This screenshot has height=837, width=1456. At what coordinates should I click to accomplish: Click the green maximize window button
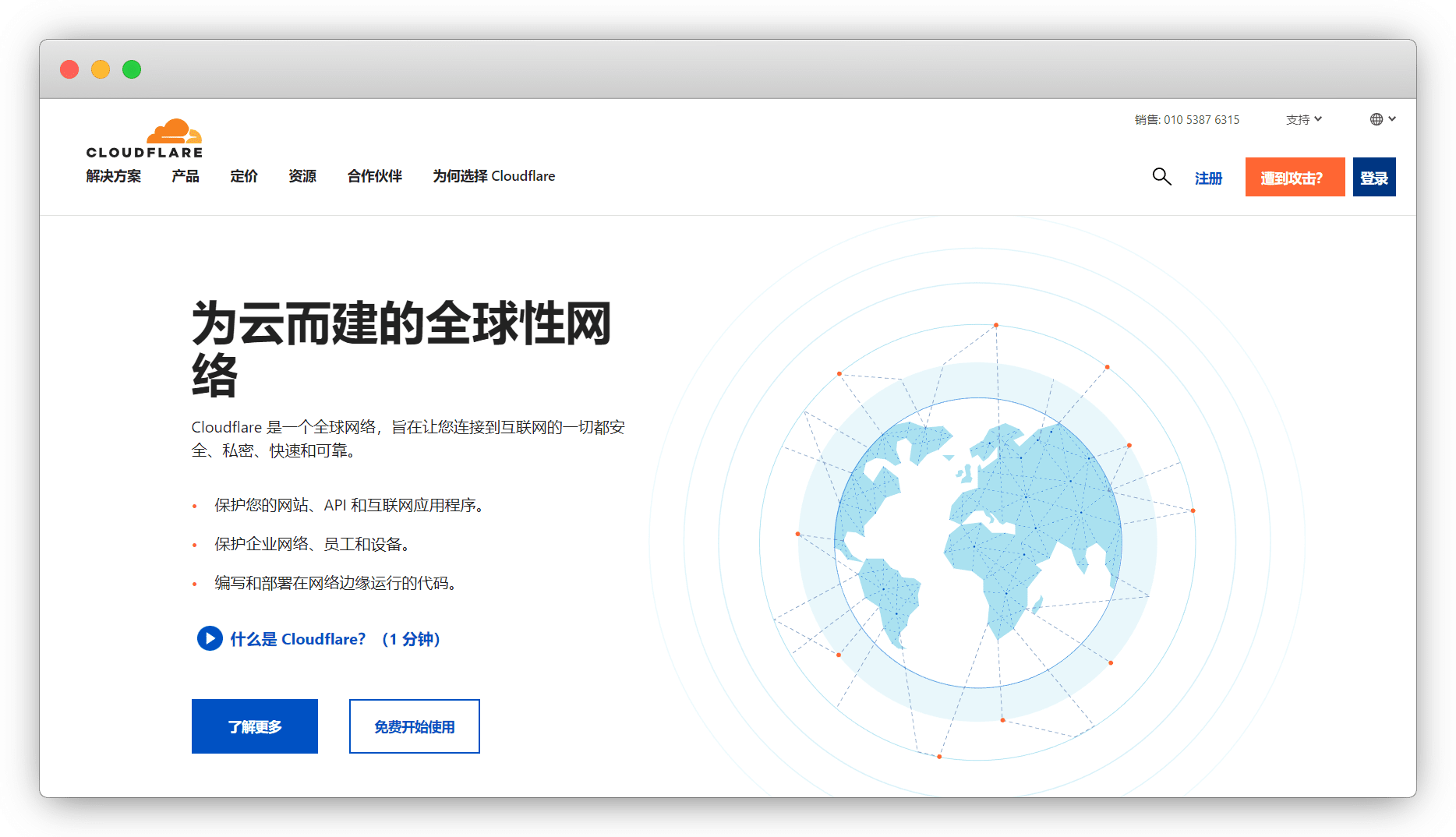(132, 69)
